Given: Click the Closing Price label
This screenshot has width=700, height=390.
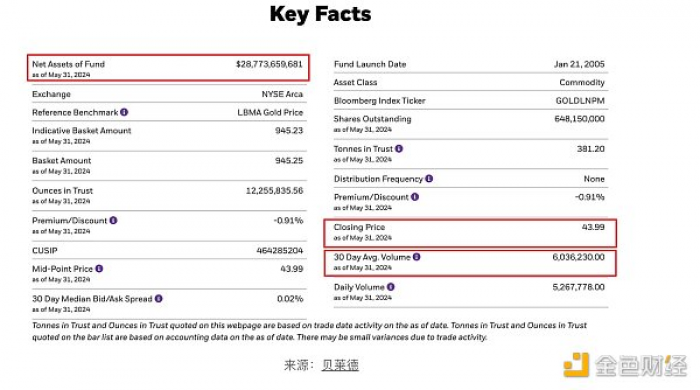Looking at the screenshot, I should tap(359, 227).
